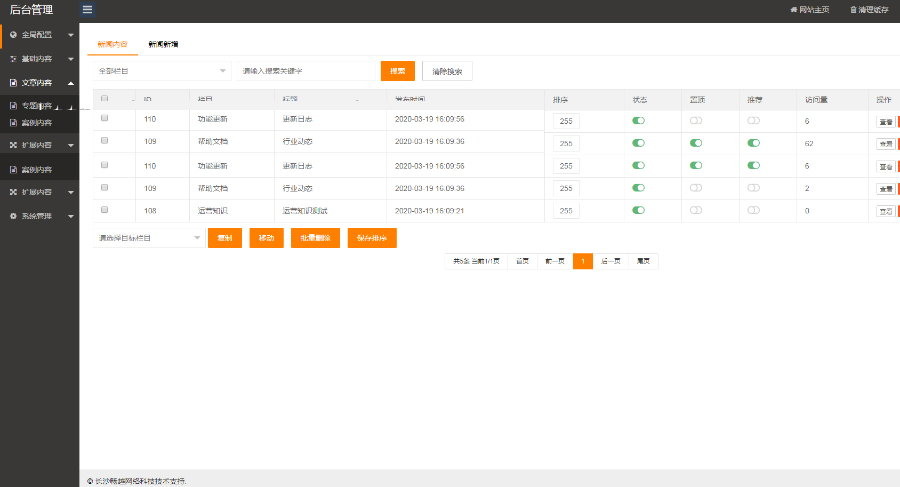Click the 批量删除 button
The height and width of the screenshot is (487, 900).
[315, 238]
